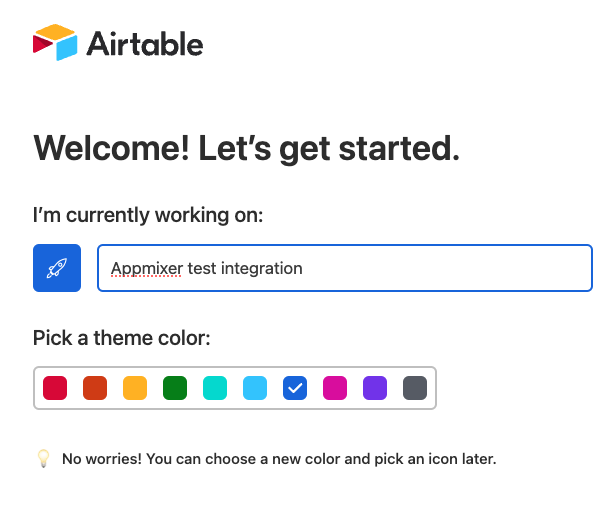Choose the gray theme color
The image size is (610, 528).
pos(415,387)
